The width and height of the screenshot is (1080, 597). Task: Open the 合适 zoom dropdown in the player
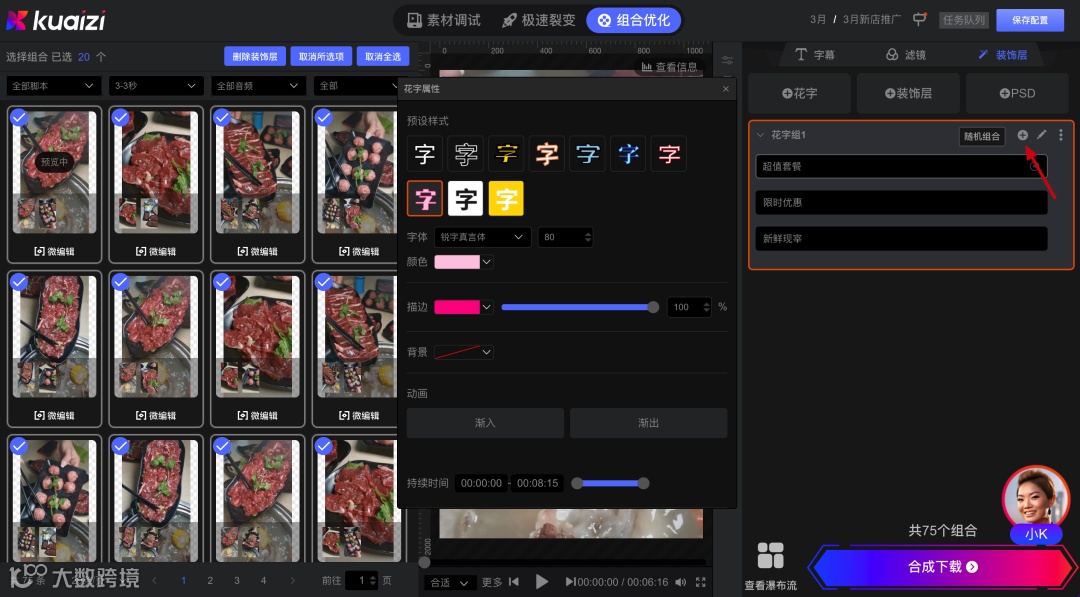coord(449,581)
